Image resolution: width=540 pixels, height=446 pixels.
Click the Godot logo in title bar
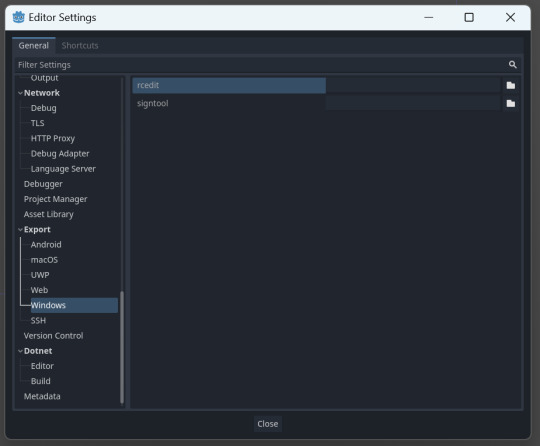19,17
